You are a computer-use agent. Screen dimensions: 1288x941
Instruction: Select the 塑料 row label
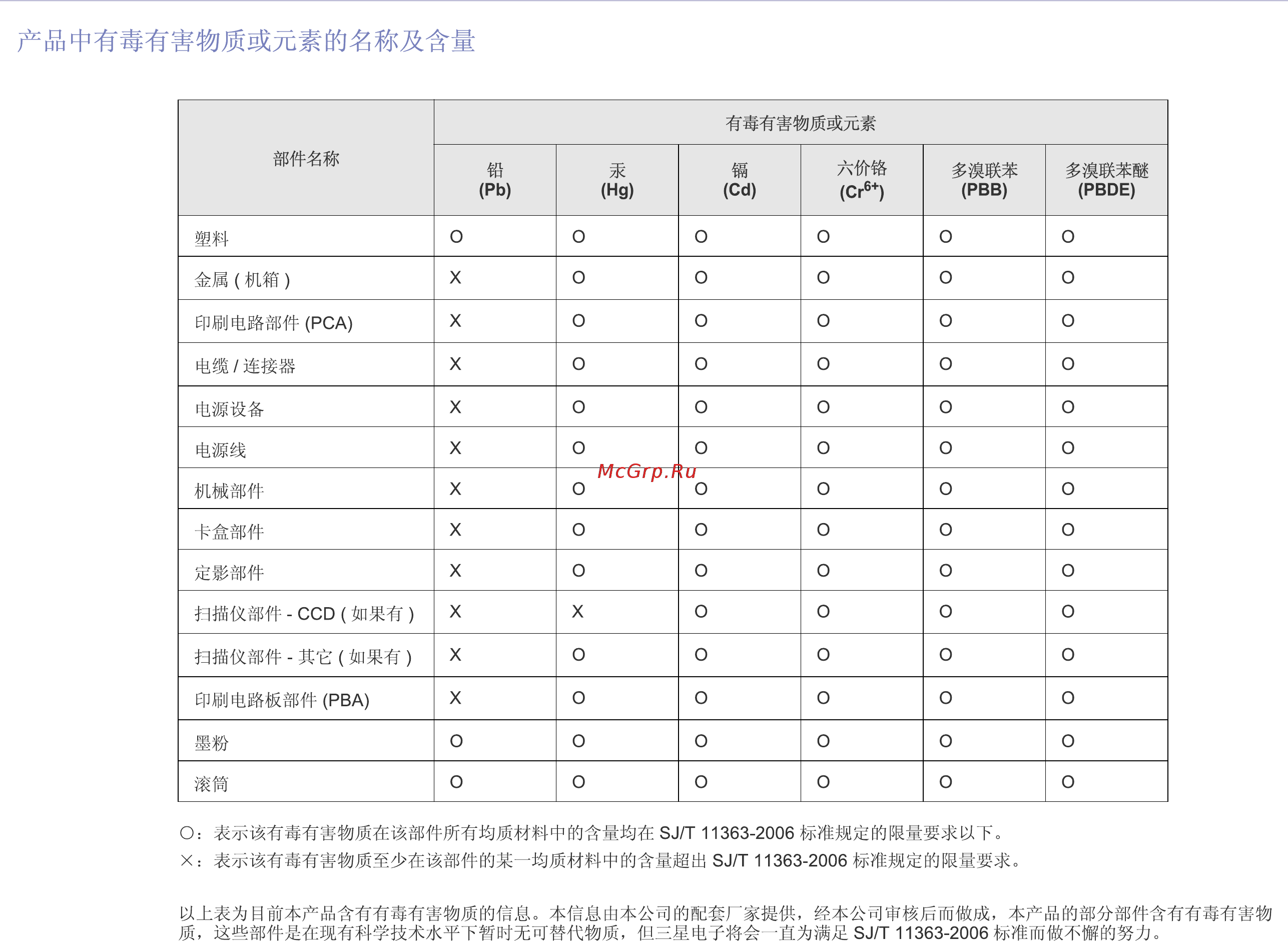click(212, 239)
